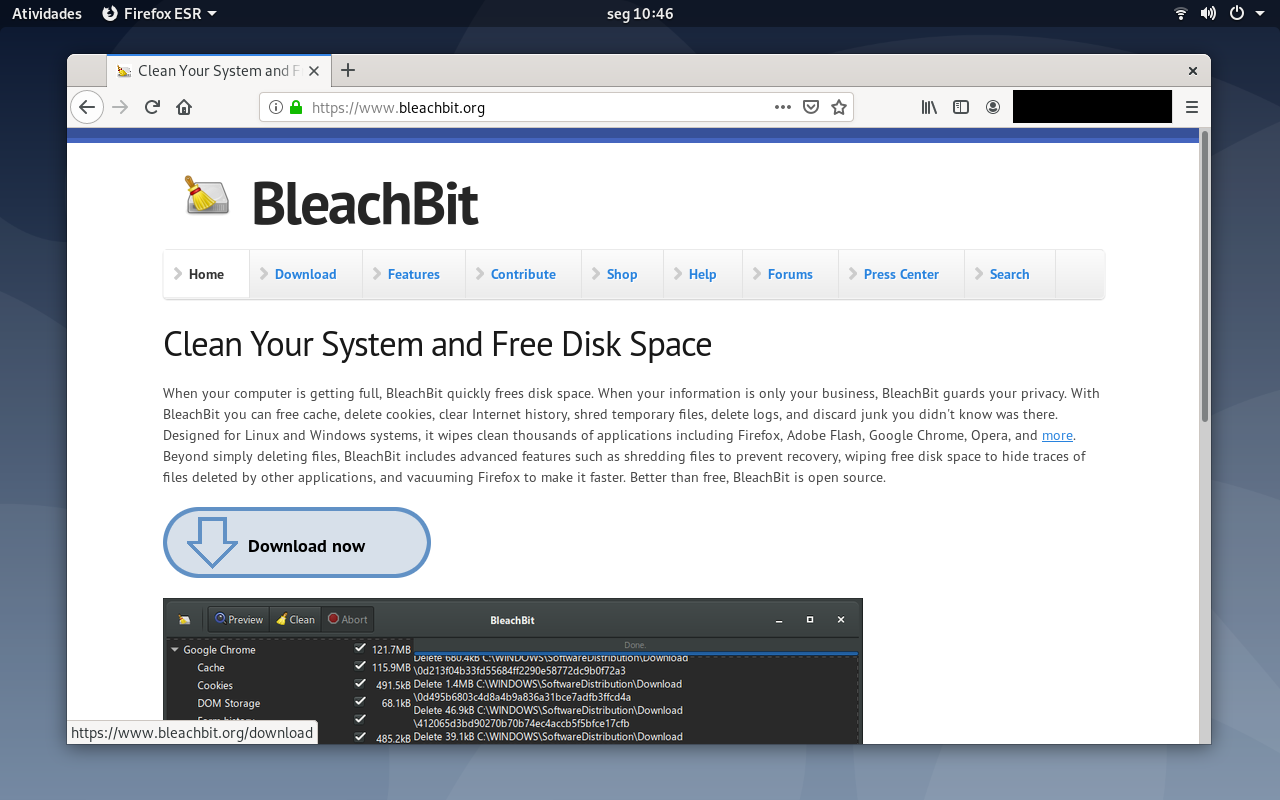The height and width of the screenshot is (800, 1280).
Task: Select the Home navigation tab
Action: pos(206,274)
